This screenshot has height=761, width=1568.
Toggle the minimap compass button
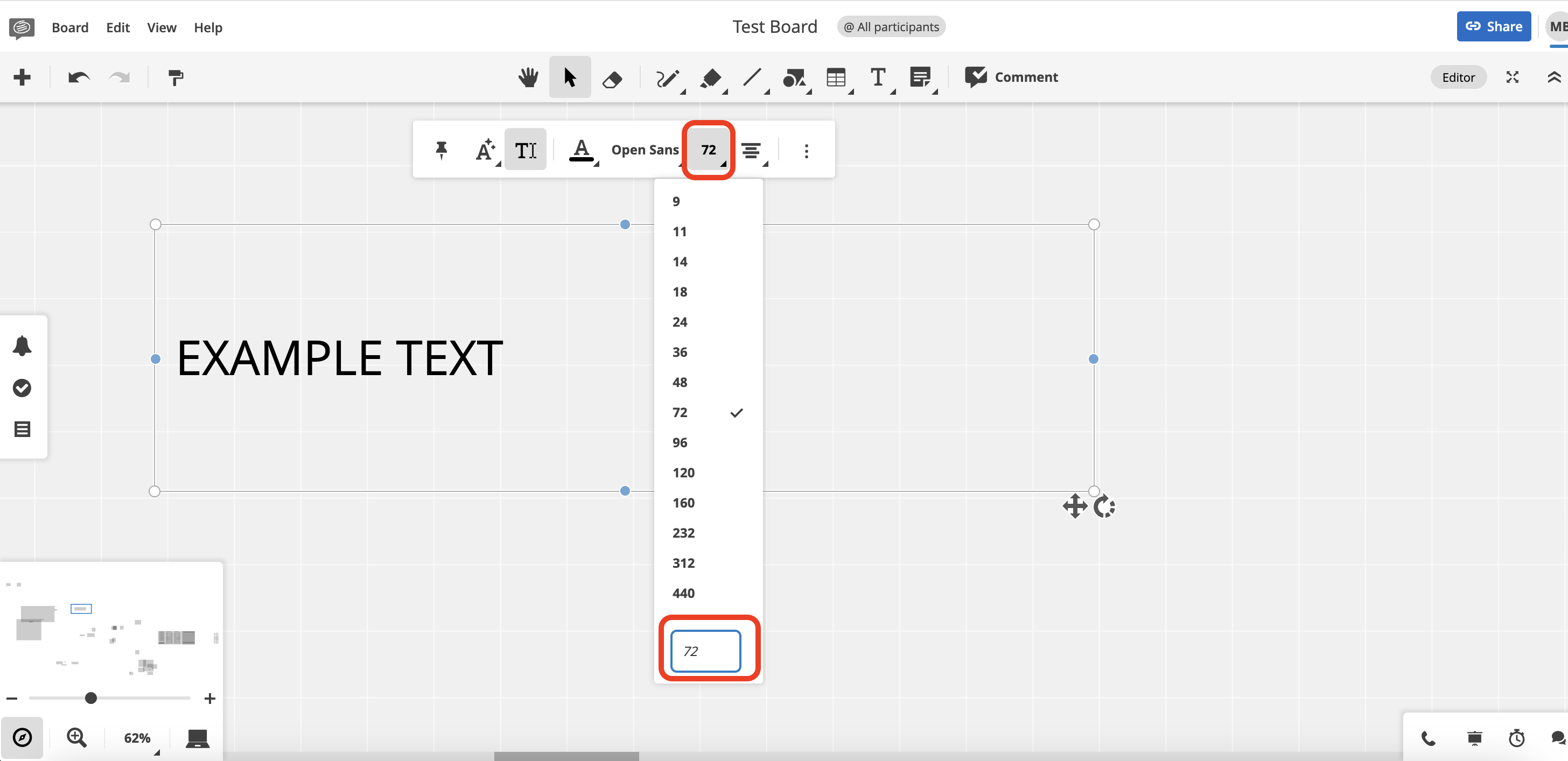(23, 737)
